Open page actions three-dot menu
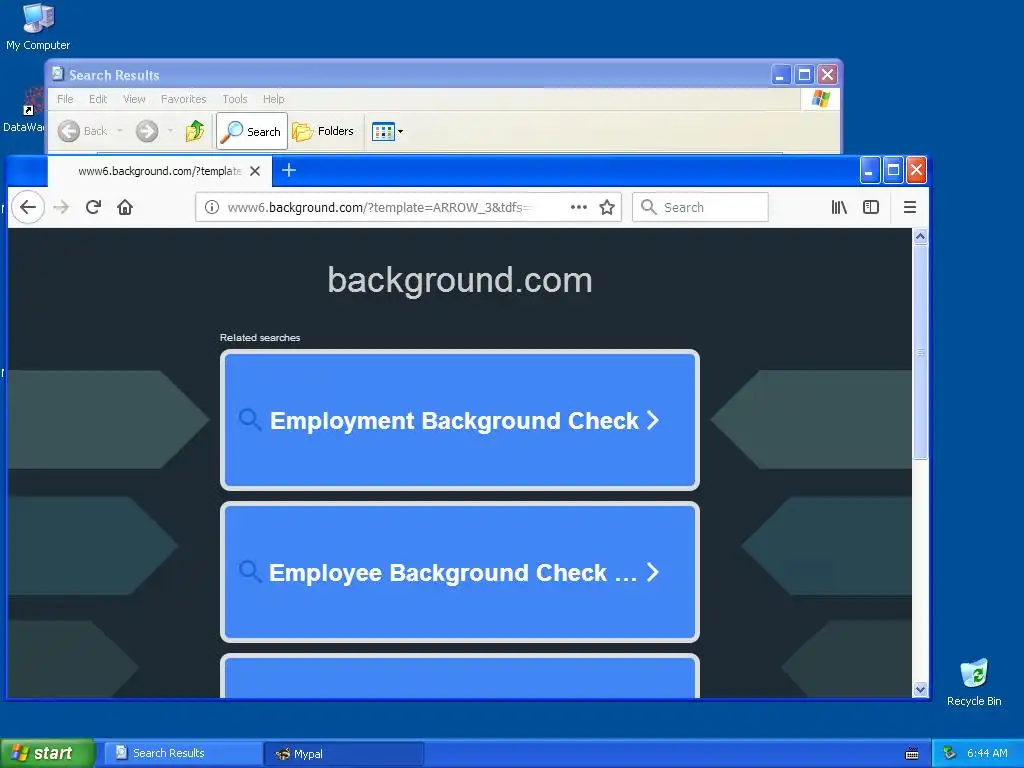The image size is (1024, 768). pyautogui.click(x=579, y=207)
